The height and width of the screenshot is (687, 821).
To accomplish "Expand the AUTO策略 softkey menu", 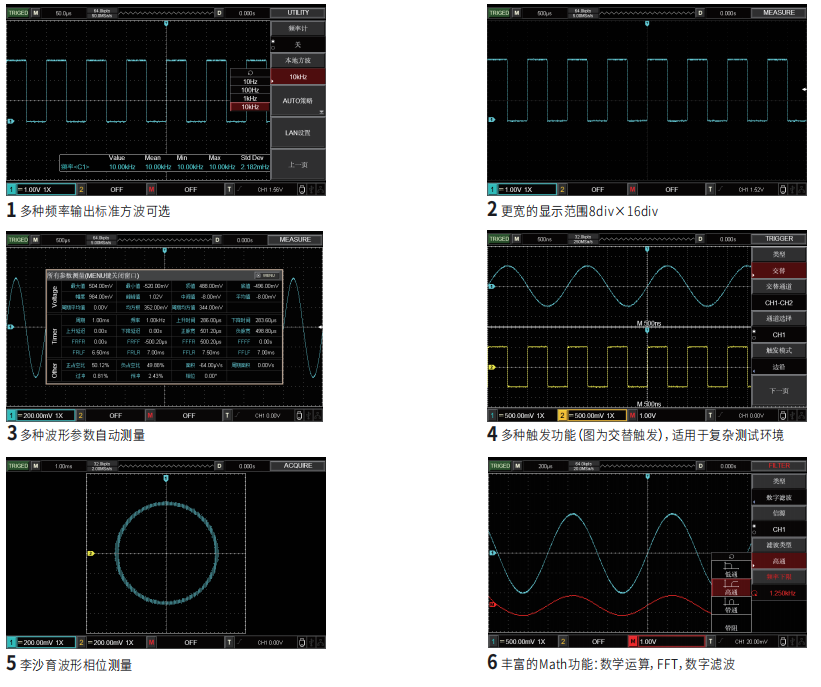I will click(298, 101).
